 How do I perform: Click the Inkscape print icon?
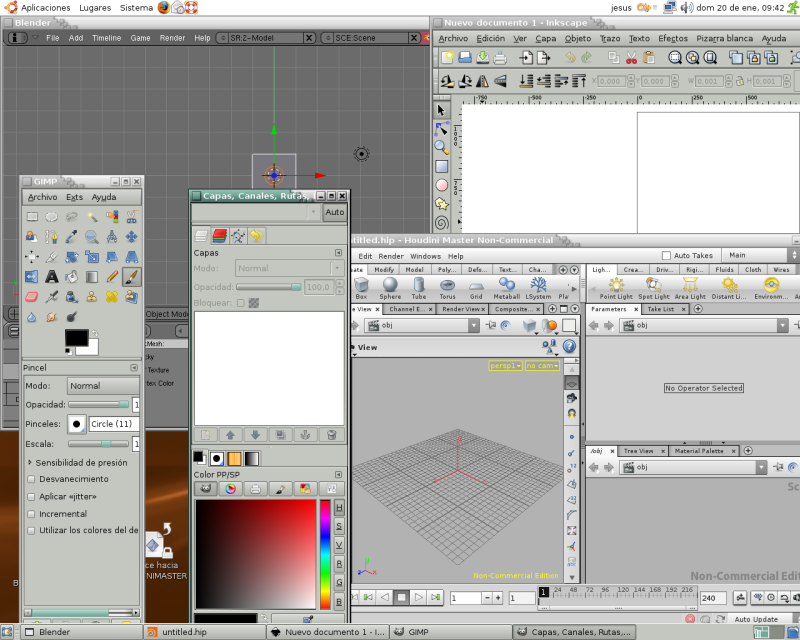coord(500,58)
